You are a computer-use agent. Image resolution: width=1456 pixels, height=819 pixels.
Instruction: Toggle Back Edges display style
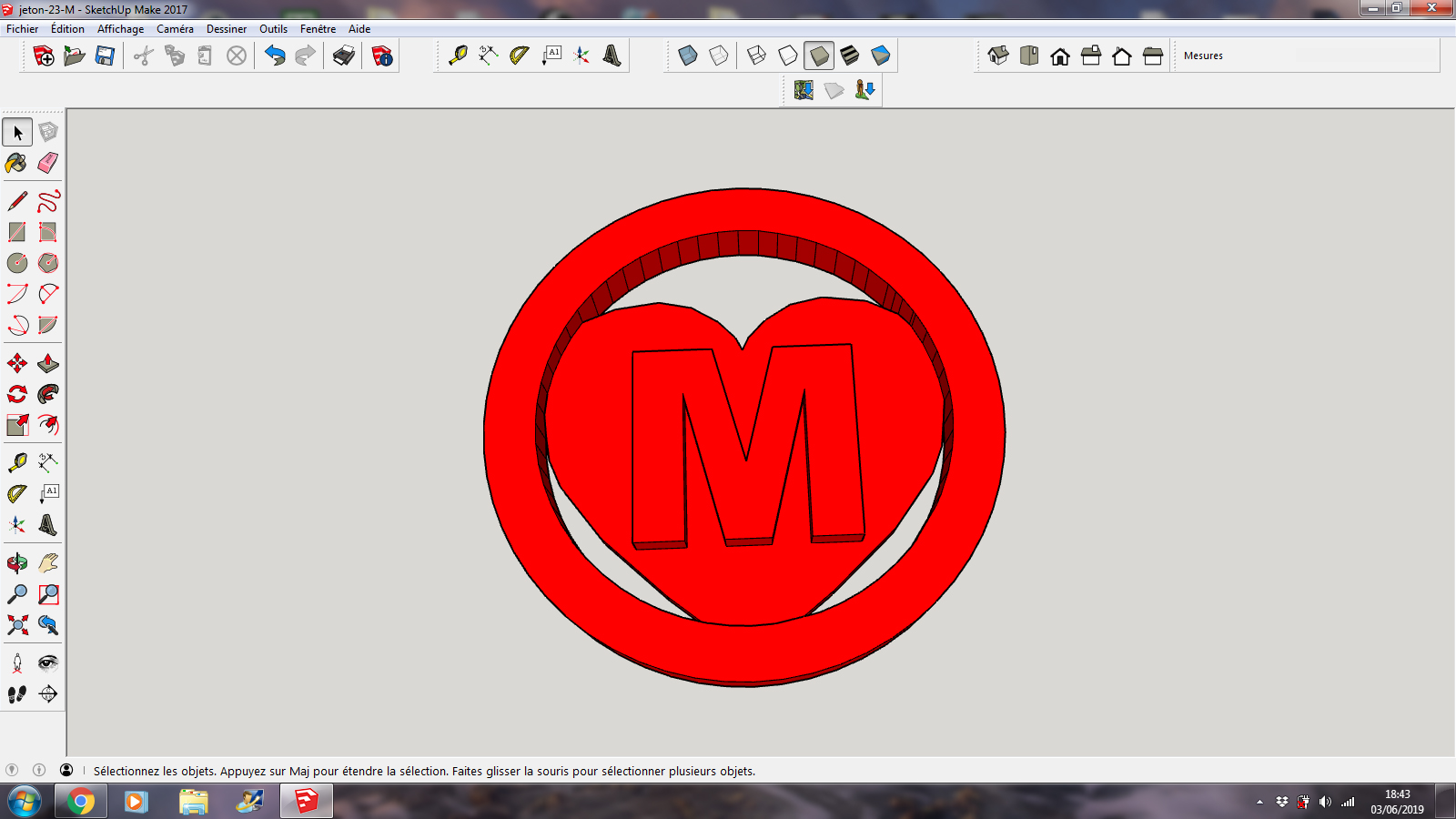pos(719,56)
